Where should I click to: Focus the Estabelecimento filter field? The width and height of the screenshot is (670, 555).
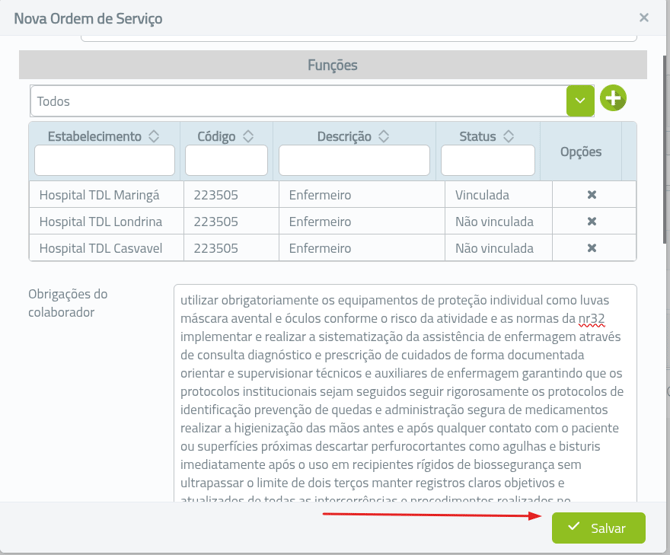105,160
